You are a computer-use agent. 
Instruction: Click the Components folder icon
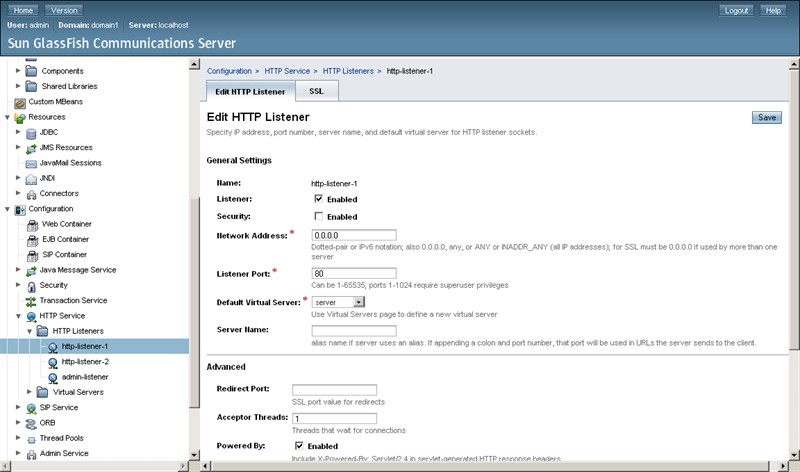(x=31, y=71)
